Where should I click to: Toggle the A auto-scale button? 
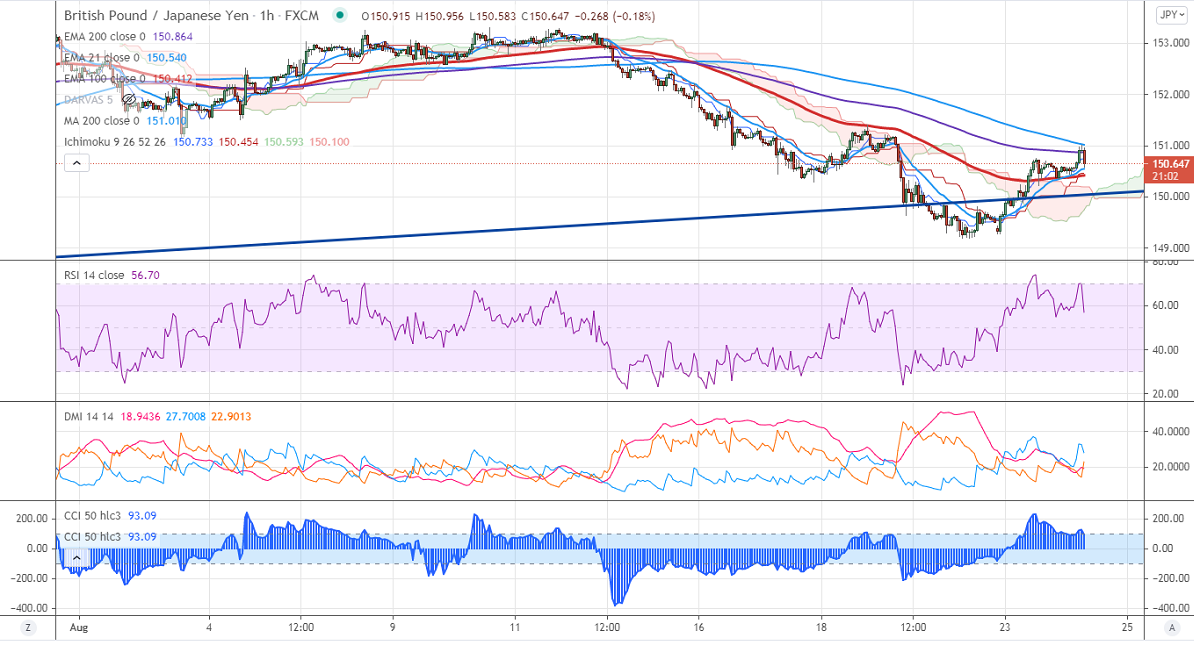pos(1172,628)
